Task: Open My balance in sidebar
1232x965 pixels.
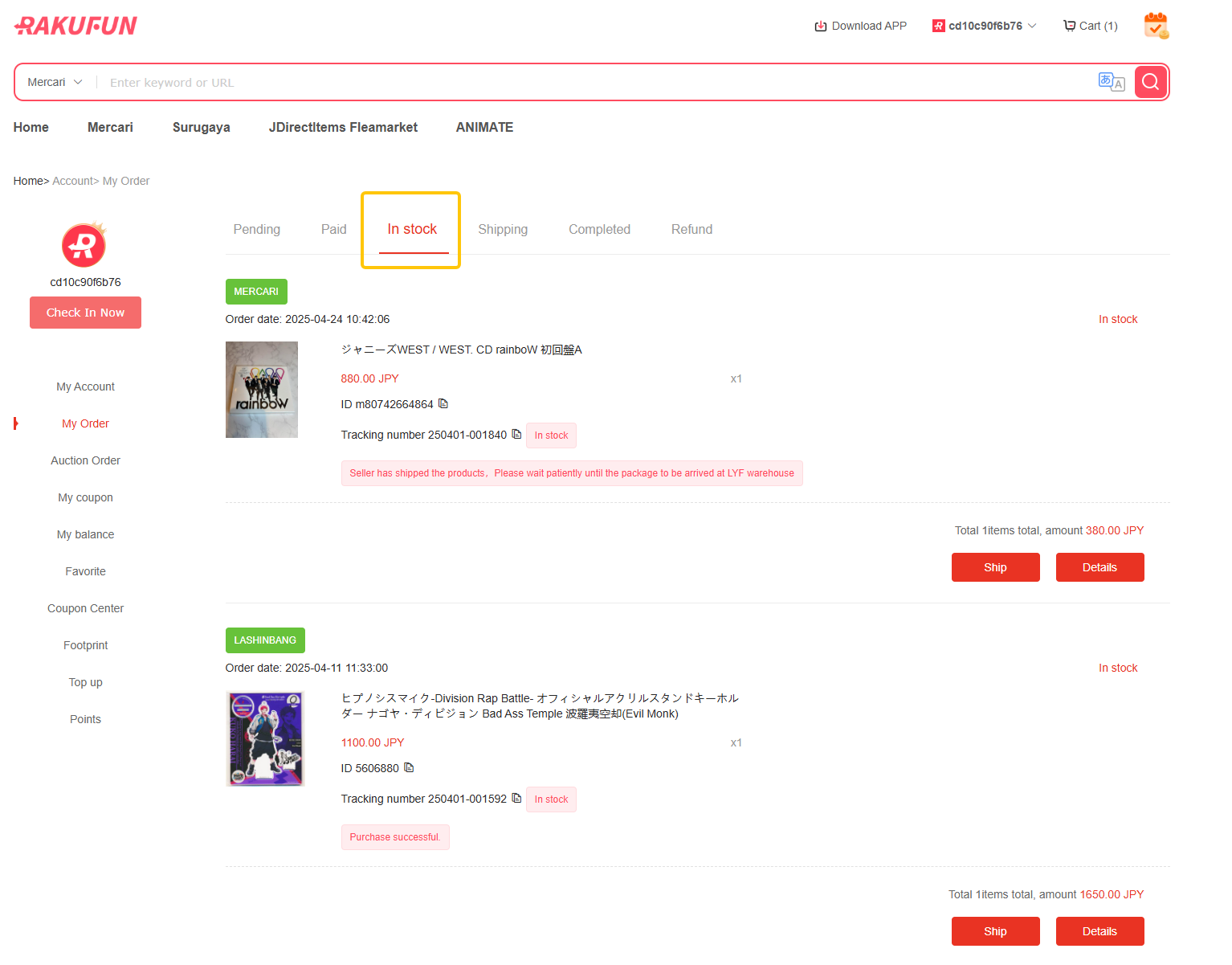Action: tap(85, 534)
